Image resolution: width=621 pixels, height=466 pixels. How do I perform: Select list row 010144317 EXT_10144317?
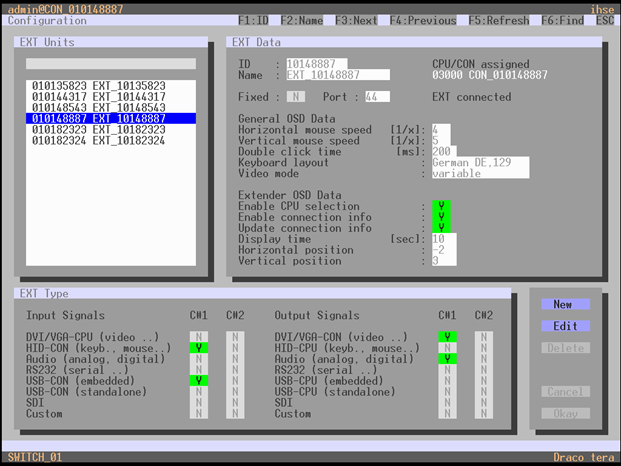tap(111, 97)
